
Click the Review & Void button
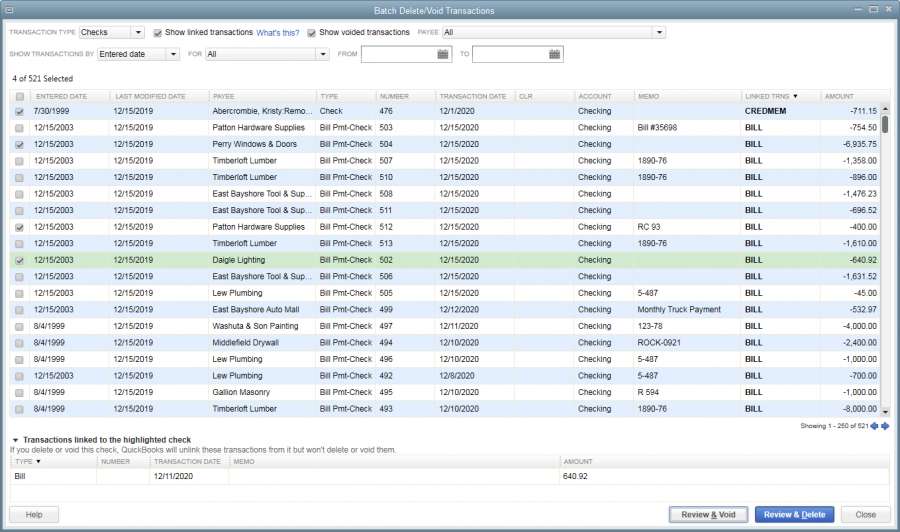[x=708, y=515]
